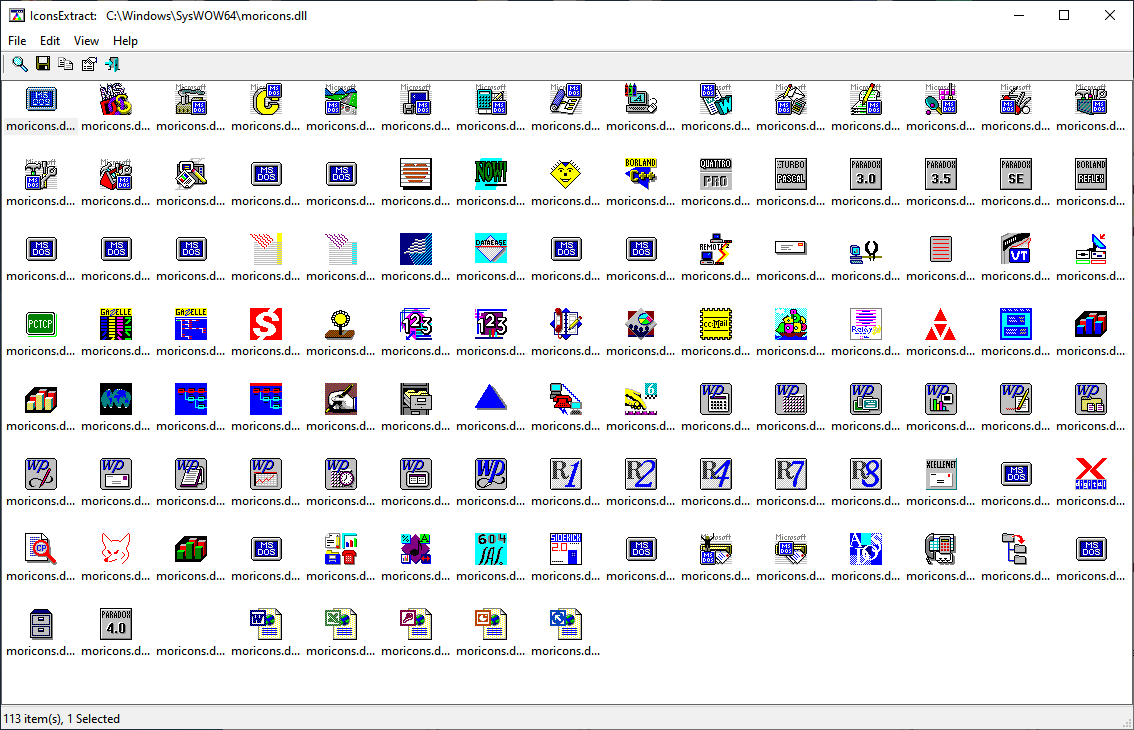This screenshot has height=730, width=1134.
Task: Select the Borland Reflex icon
Action: tap(1091, 173)
